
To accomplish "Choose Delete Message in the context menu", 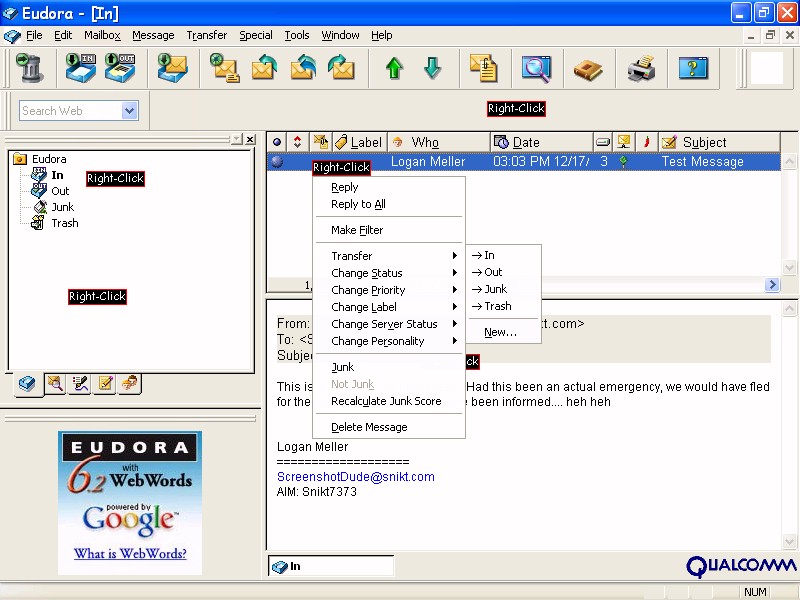I will tap(389, 427).
